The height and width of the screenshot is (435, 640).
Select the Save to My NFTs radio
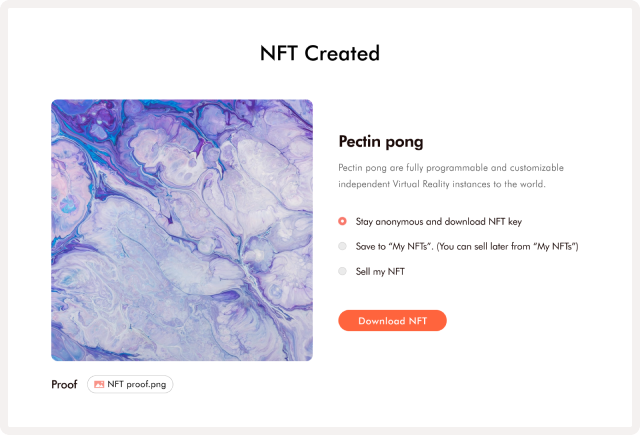342,246
